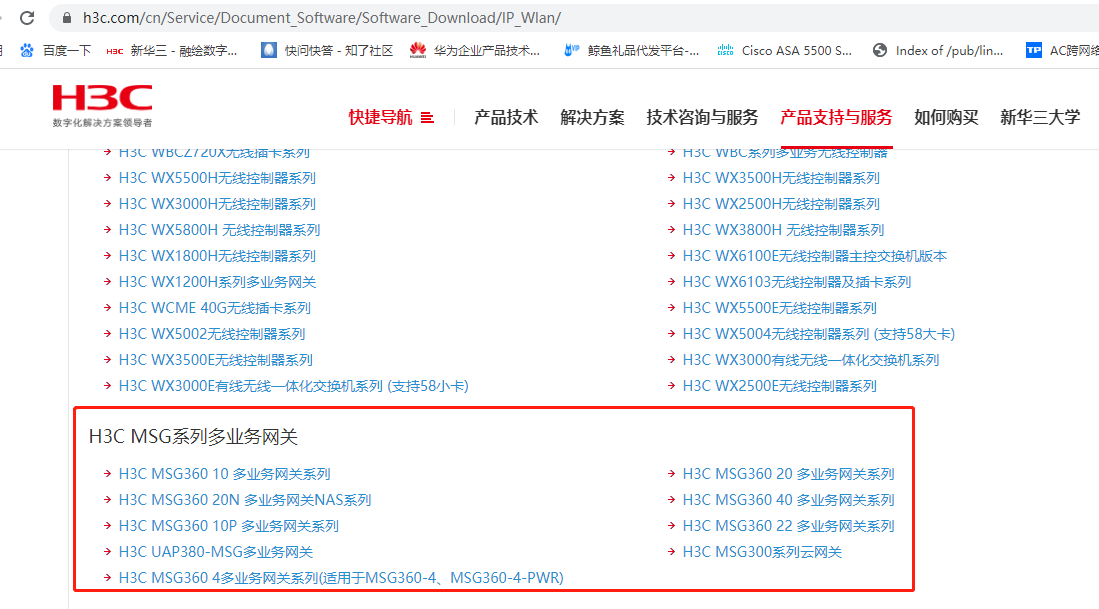Open H3C MSG360 20 多业务网关系列 link

[789, 474]
